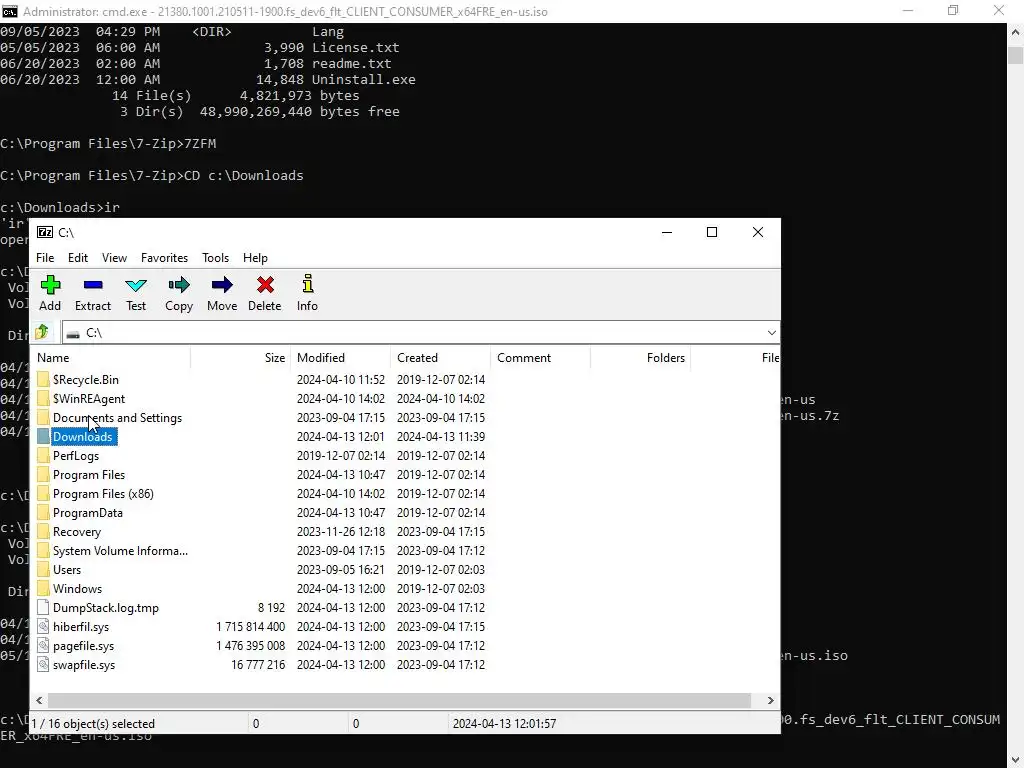The width and height of the screenshot is (1024, 768).
Task: Select the PerfLogs folder icon
Action: (x=43, y=455)
